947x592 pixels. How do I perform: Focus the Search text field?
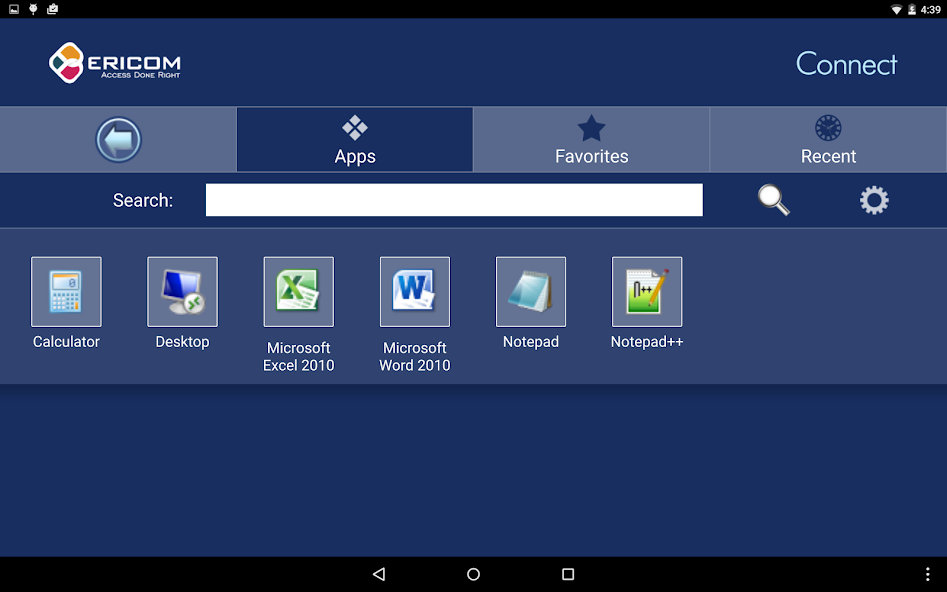tap(454, 200)
